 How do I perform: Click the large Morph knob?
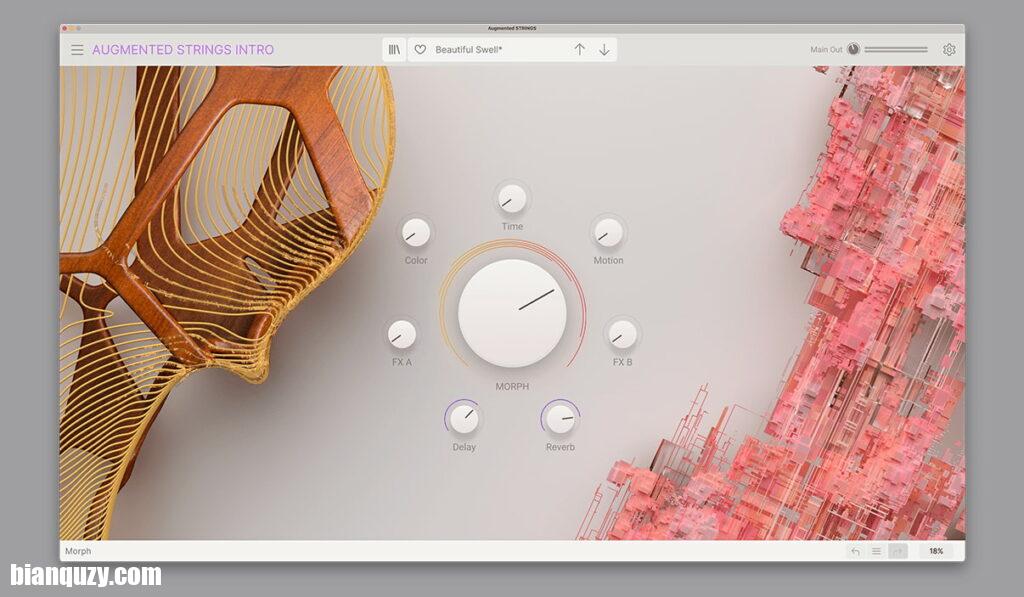click(512, 313)
